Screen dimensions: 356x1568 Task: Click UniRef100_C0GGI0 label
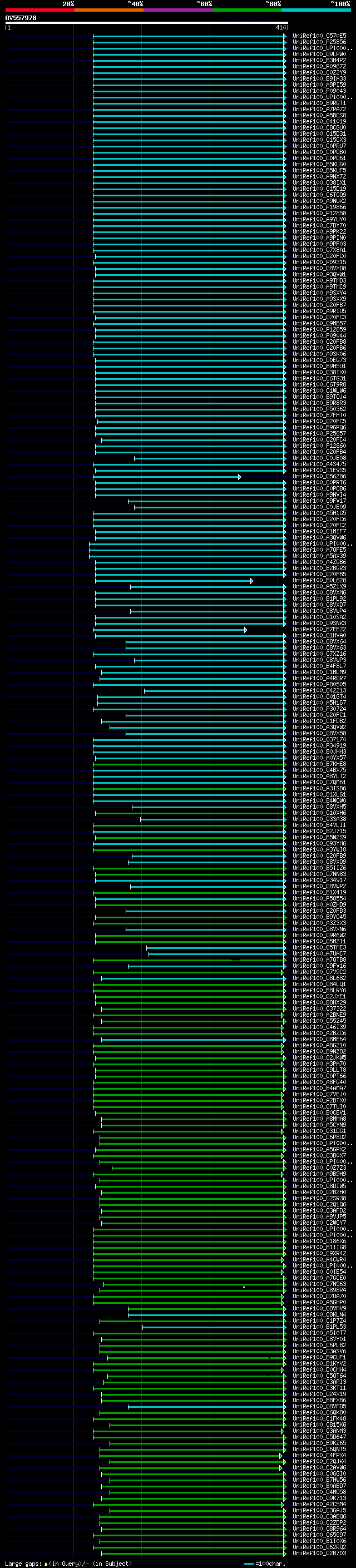[319, 1473]
